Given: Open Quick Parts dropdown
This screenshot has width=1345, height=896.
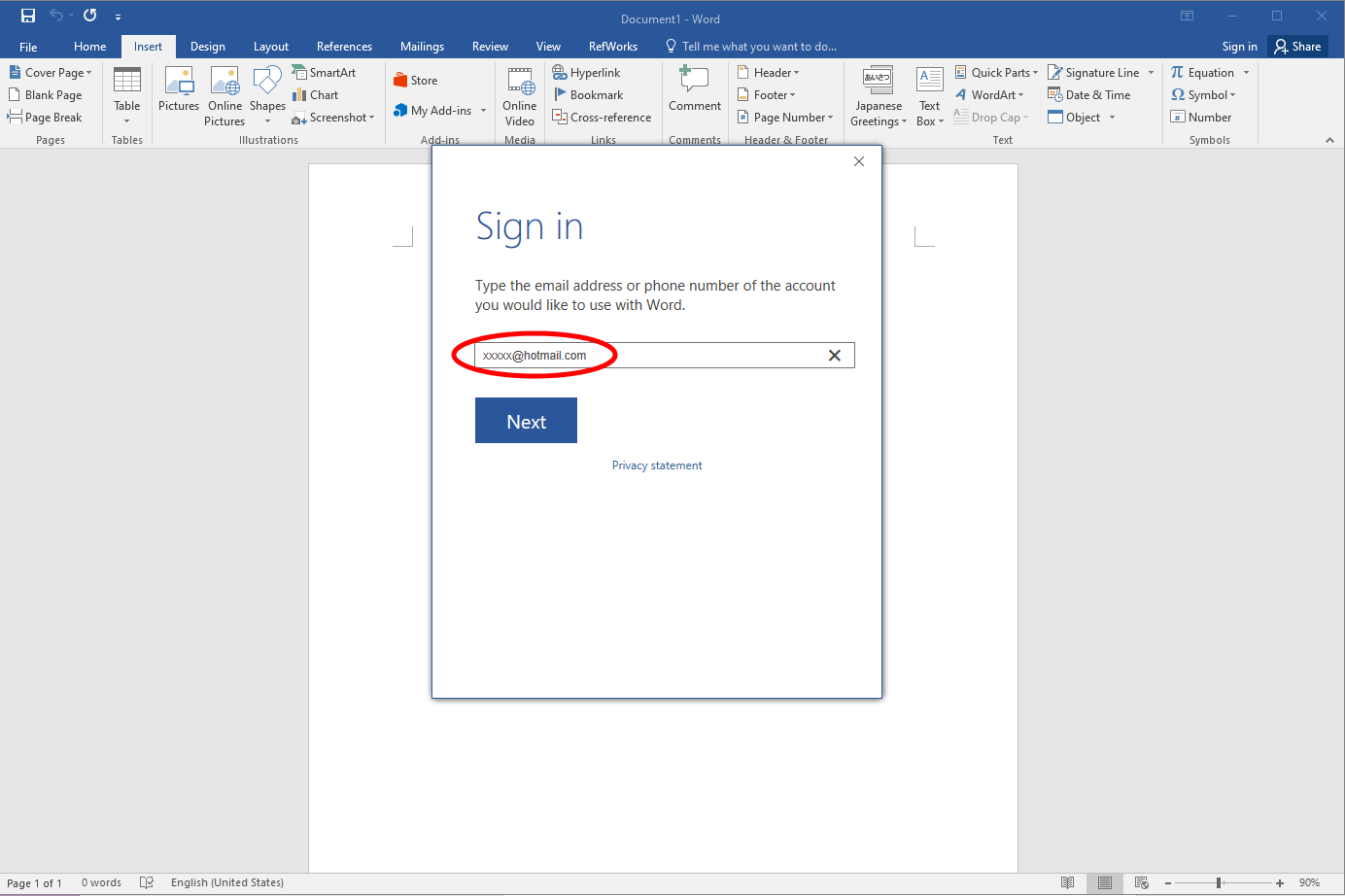Looking at the screenshot, I should click(996, 73).
